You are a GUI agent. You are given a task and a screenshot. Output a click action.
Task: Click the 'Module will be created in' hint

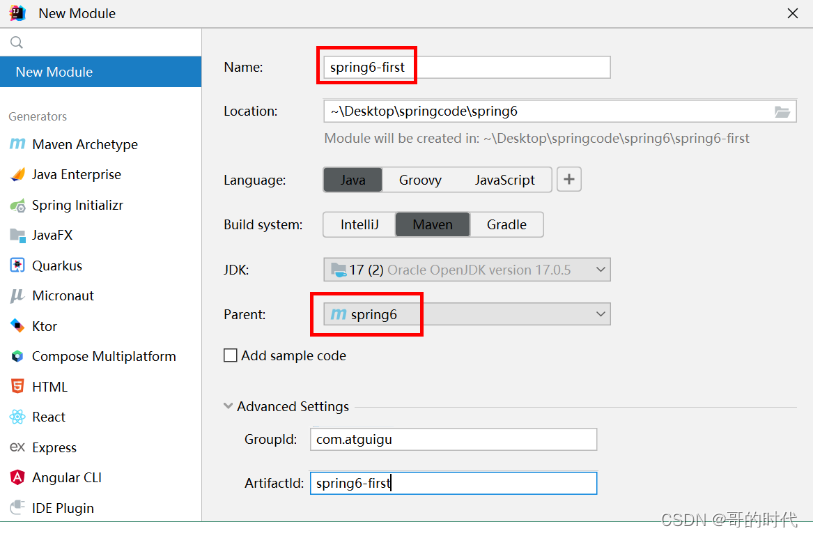[537, 138]
